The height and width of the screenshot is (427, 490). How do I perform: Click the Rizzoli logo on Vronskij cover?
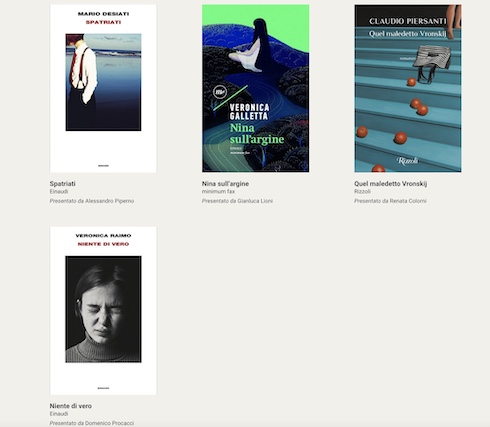407,161
